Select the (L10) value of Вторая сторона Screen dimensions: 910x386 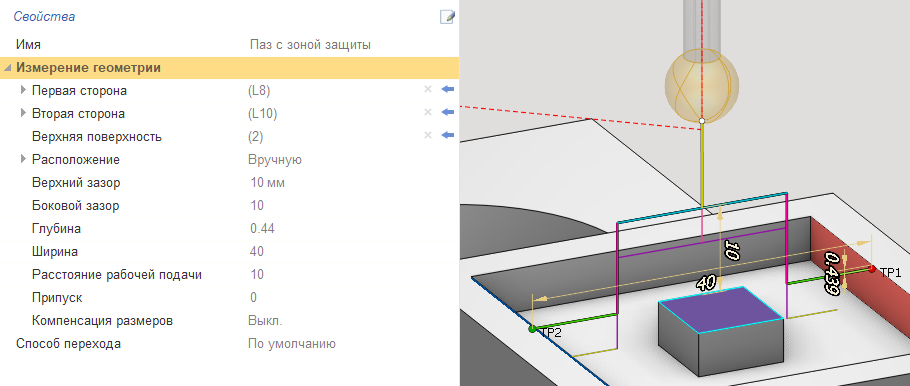(x=262, y=114)
